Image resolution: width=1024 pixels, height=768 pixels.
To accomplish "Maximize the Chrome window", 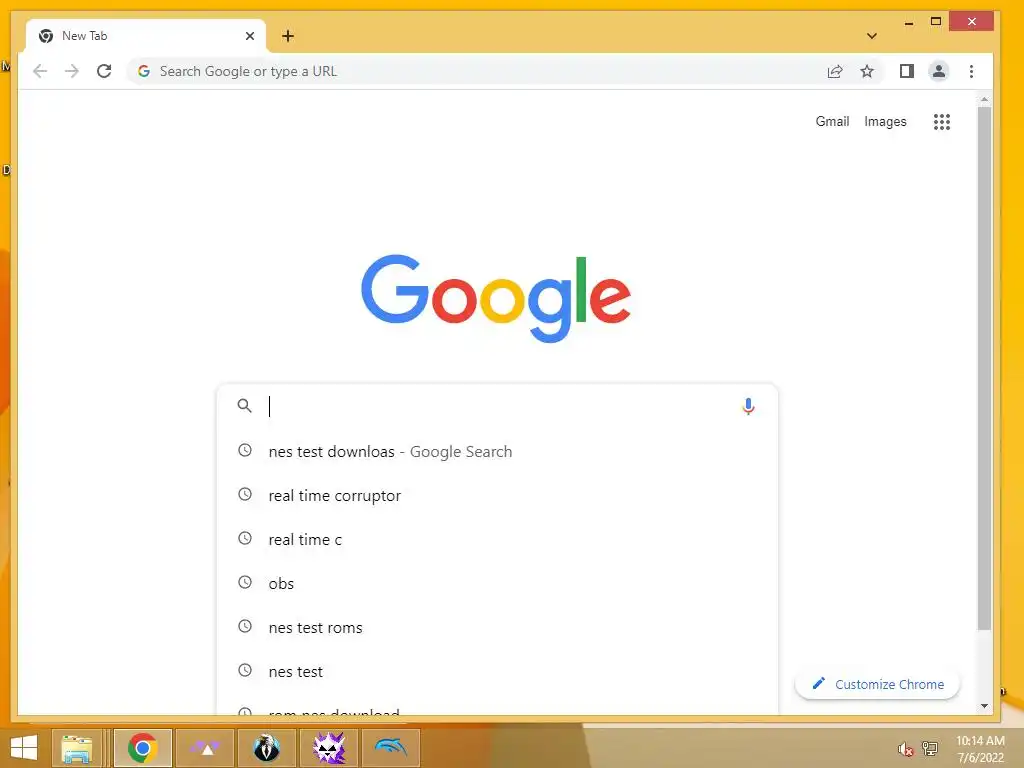I will coord(936,22).
